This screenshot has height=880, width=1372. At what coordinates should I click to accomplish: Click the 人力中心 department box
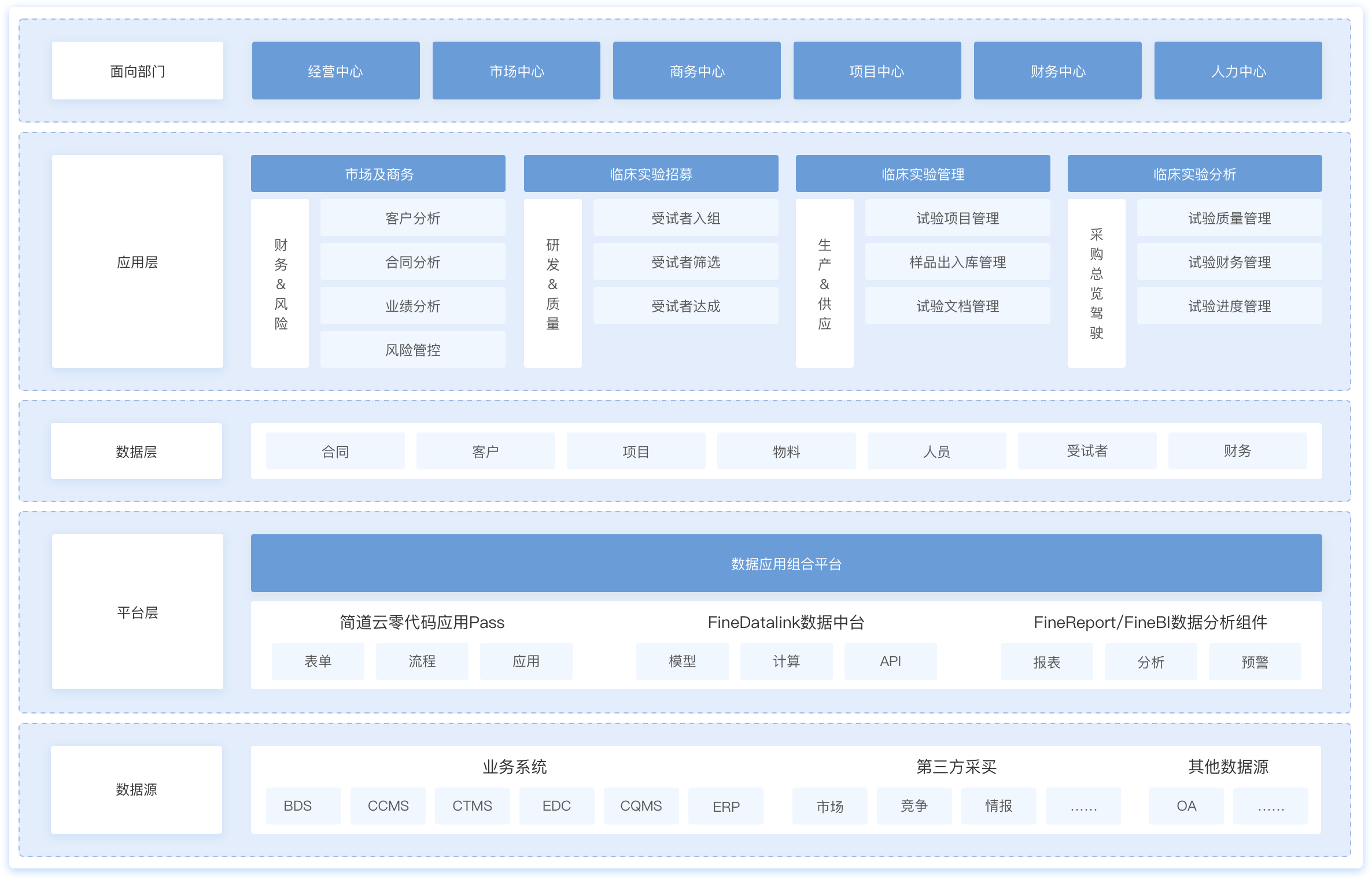point(1238,71)
